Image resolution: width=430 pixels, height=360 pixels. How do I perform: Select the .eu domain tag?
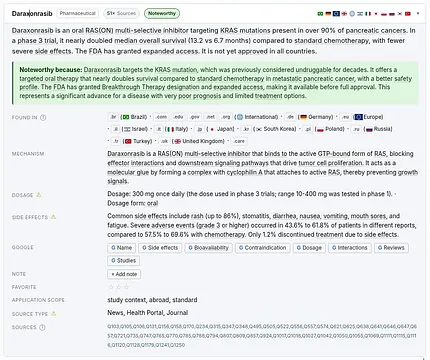click(346, 117)
